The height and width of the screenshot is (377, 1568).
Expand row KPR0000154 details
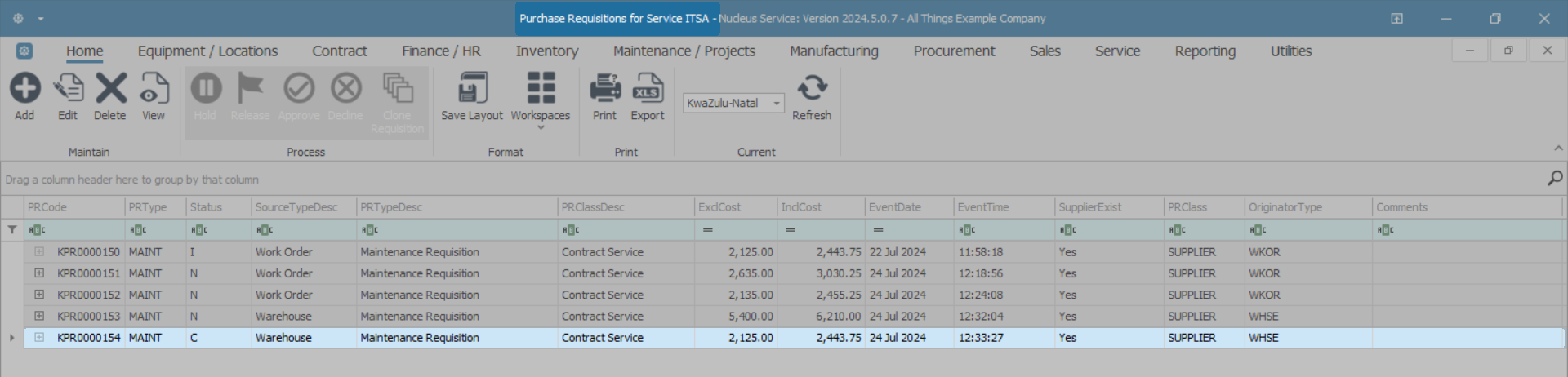[39, 337]
